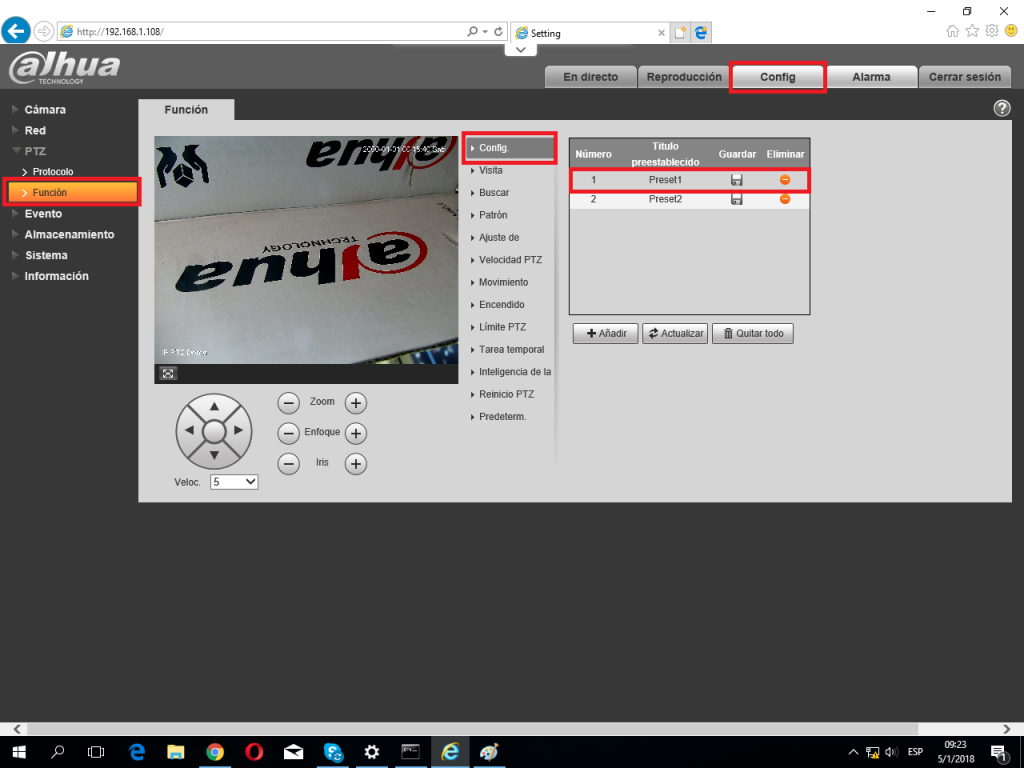The height and width of the screenshot is (768, 1024).
Task: Open the Config tab
Action: point(777,76)
